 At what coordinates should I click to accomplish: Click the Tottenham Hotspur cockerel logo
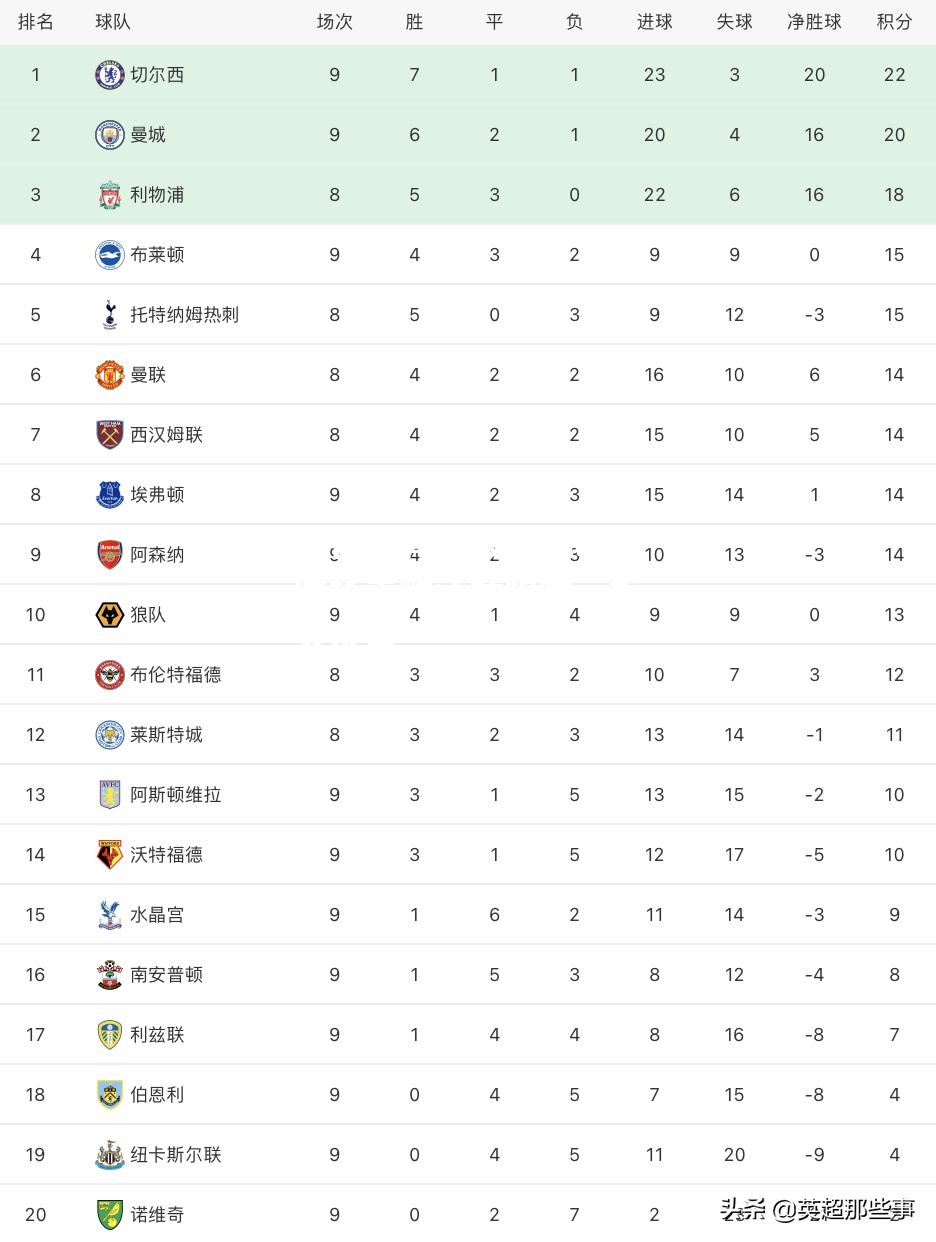(x=110, y=315)
